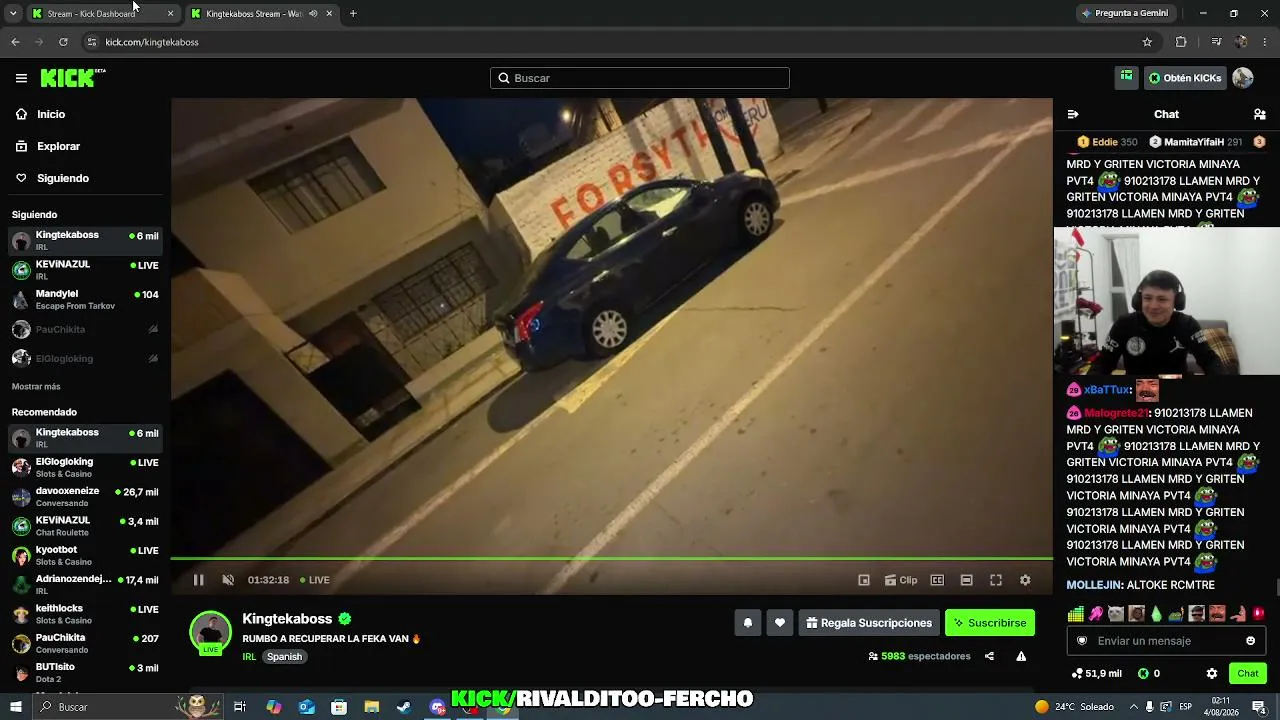Screen dimensions: 1280x720
Task: Go to Kick home via the logo
Action: pos(73,78)
